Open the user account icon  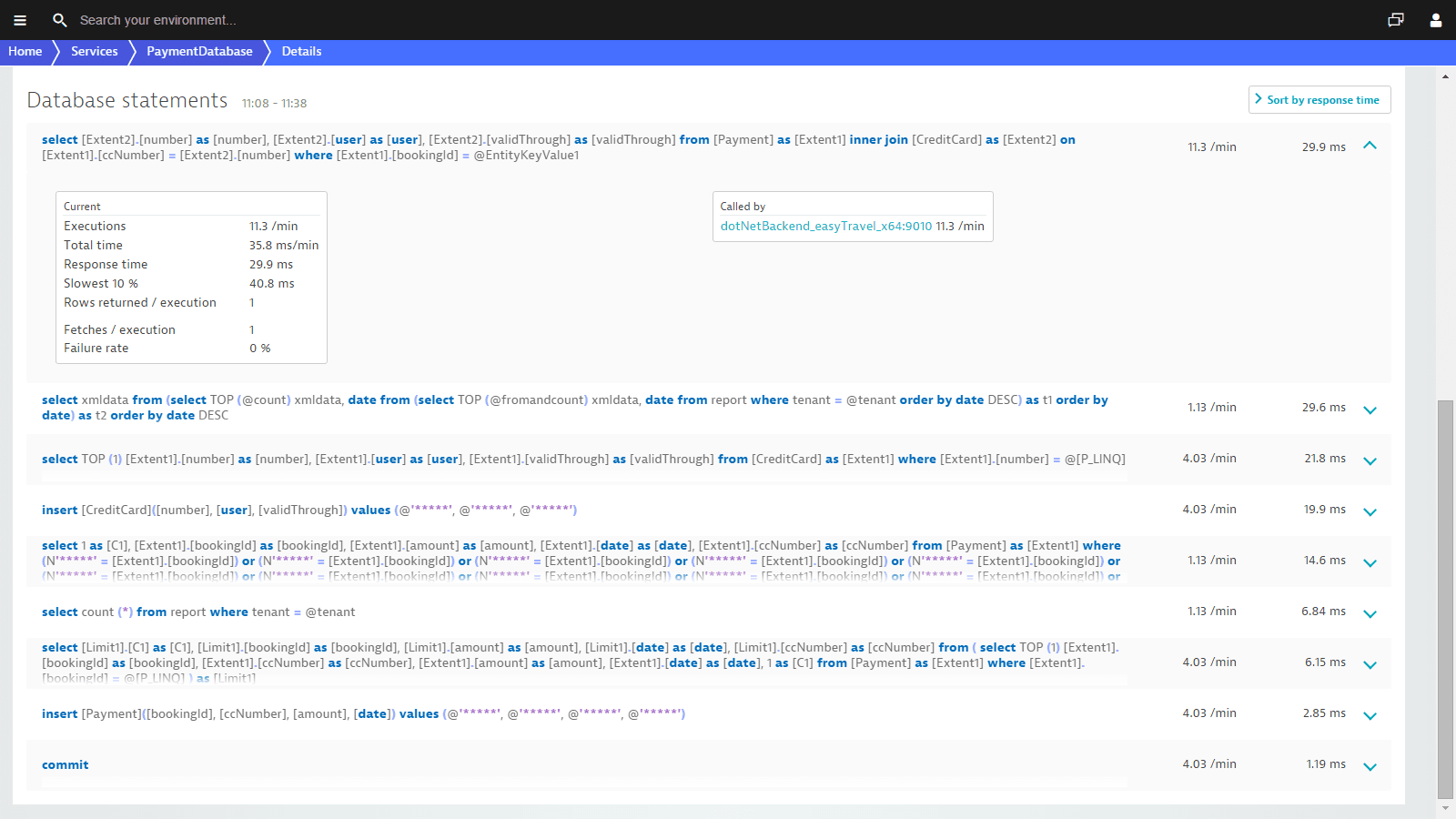[x=1436, y=20]
